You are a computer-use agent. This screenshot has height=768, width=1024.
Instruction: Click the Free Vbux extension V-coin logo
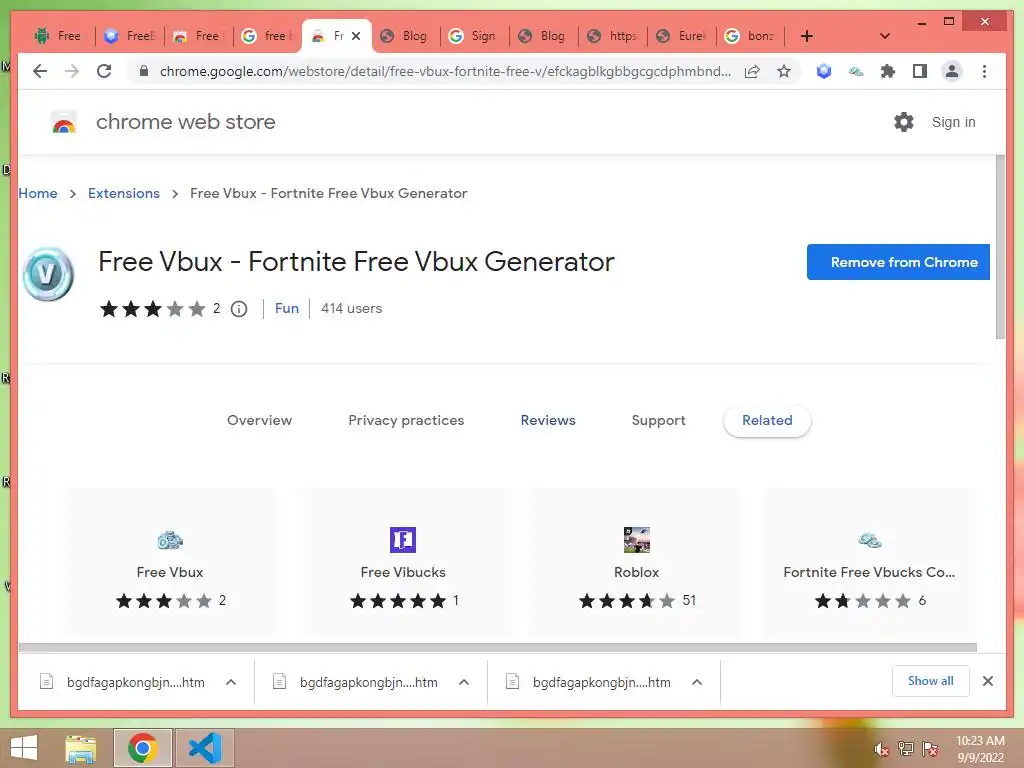(x=48, y=274)
